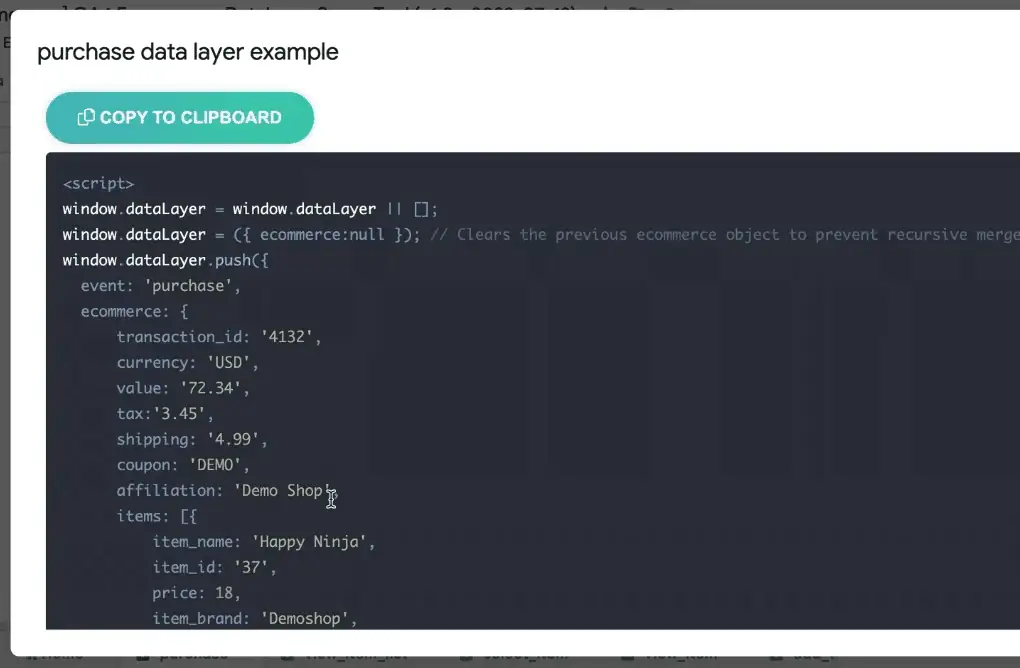Click the clipboard icon on the copy button
Viewport: 1020px width, 668px height.
click(85, 117)
